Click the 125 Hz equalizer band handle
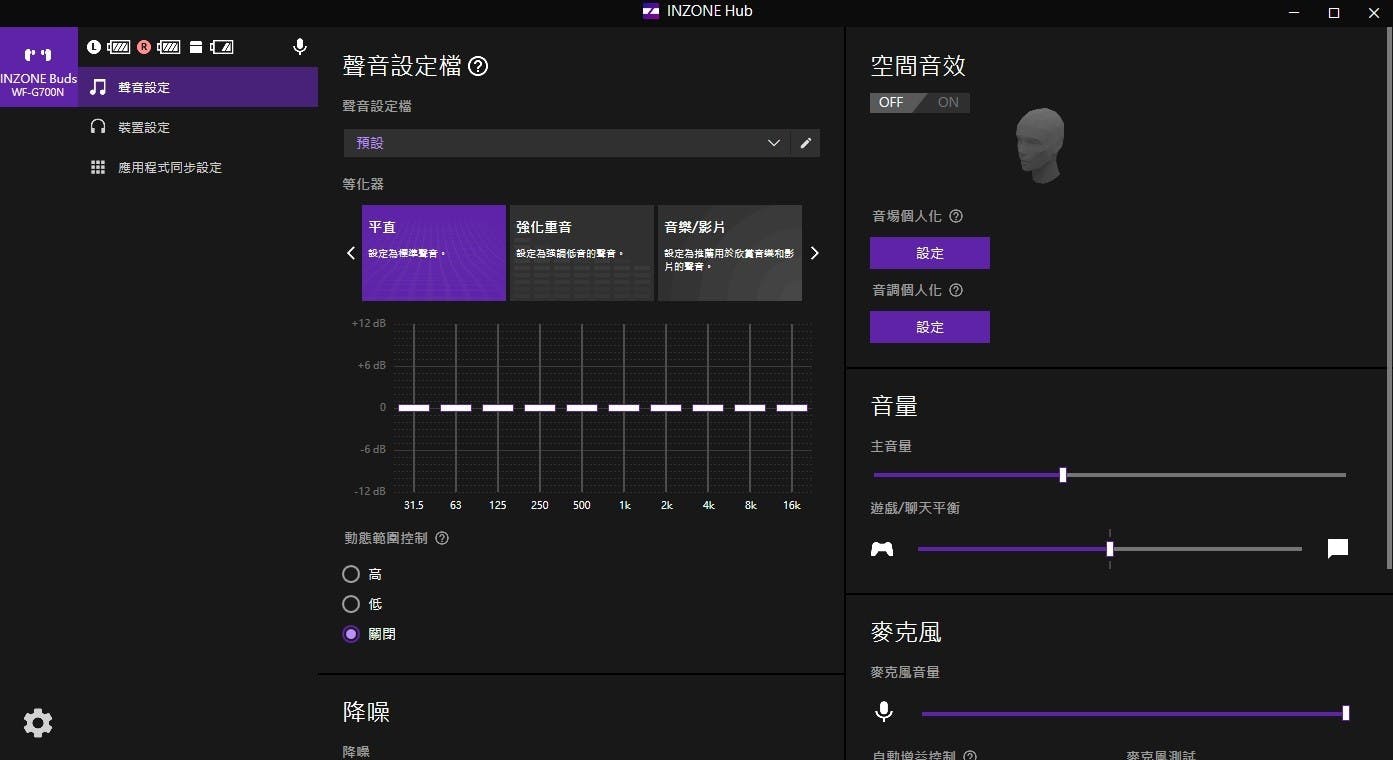 coord(498,408)
